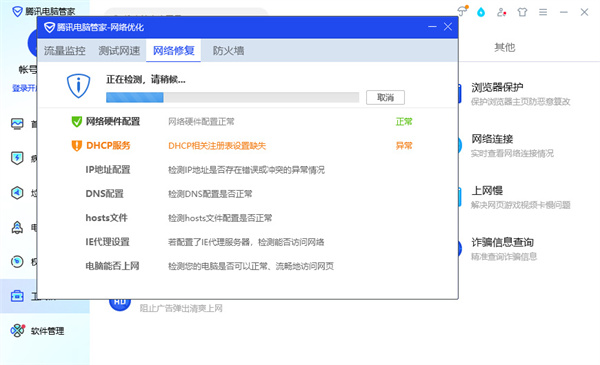Open 网络连接 tool in main window
The width and height of the screenshot is (600, 365).
pyautogui.click(x=512, y=146)
